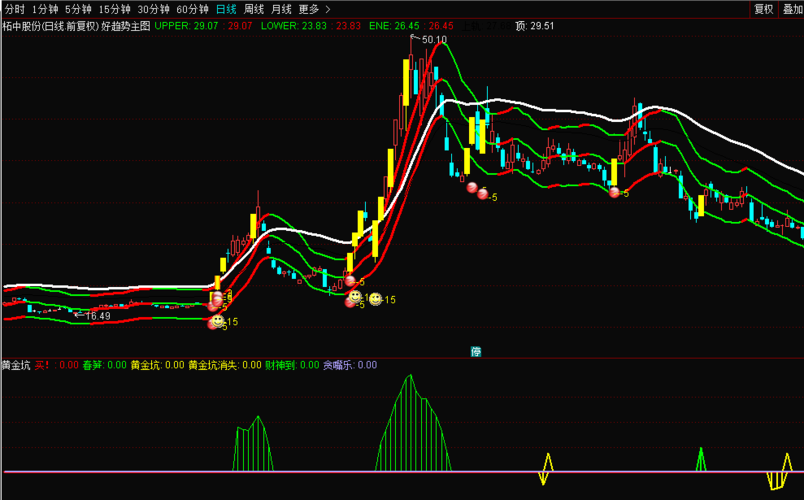Screen dimensions: 804x500
Task: Click the 好趋势主图 indicator name
Action: pos(126,26)
